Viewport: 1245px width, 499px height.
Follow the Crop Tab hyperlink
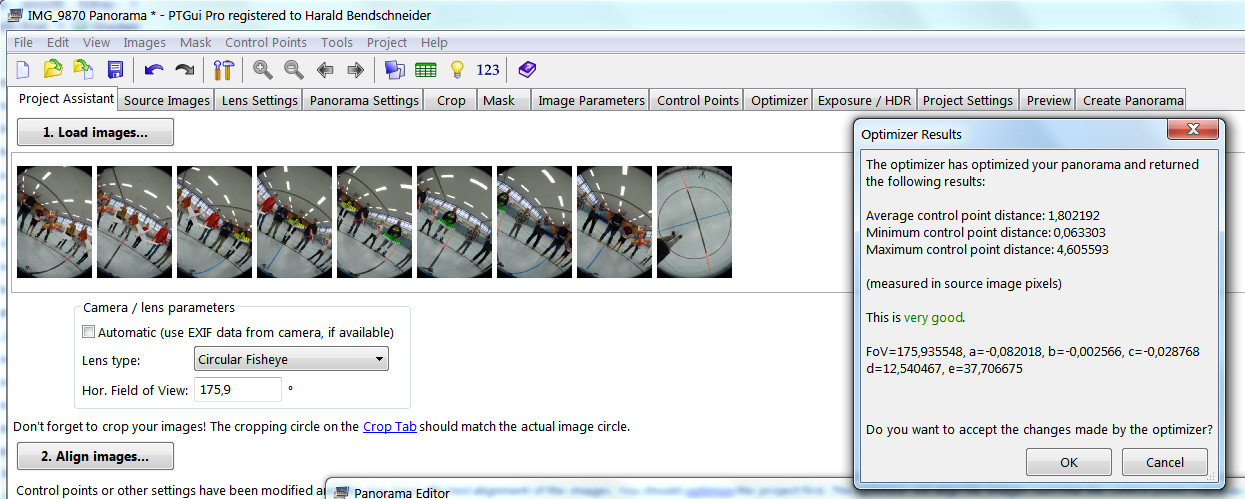(389, 427)
